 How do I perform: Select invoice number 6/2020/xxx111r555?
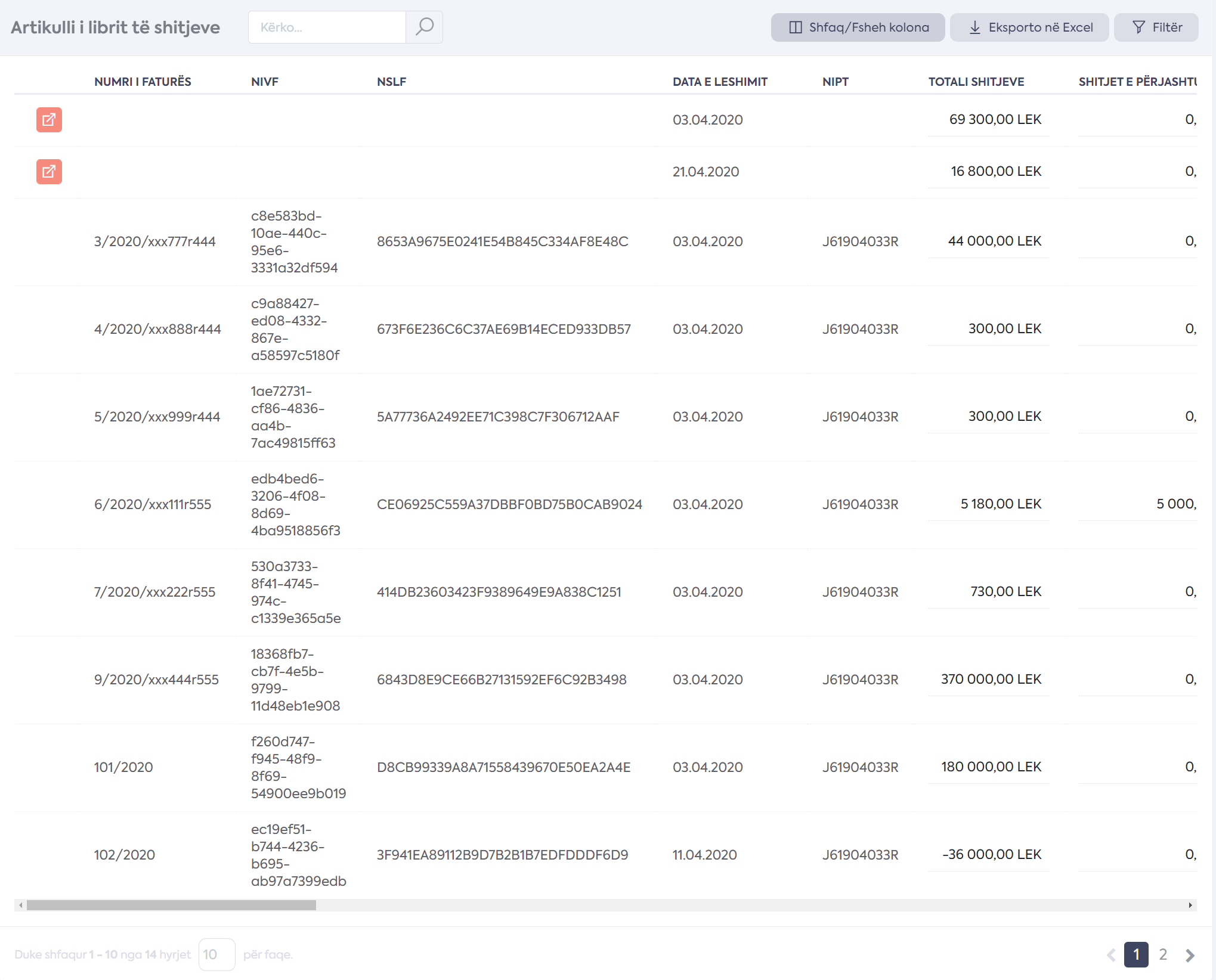pos(153,504)
